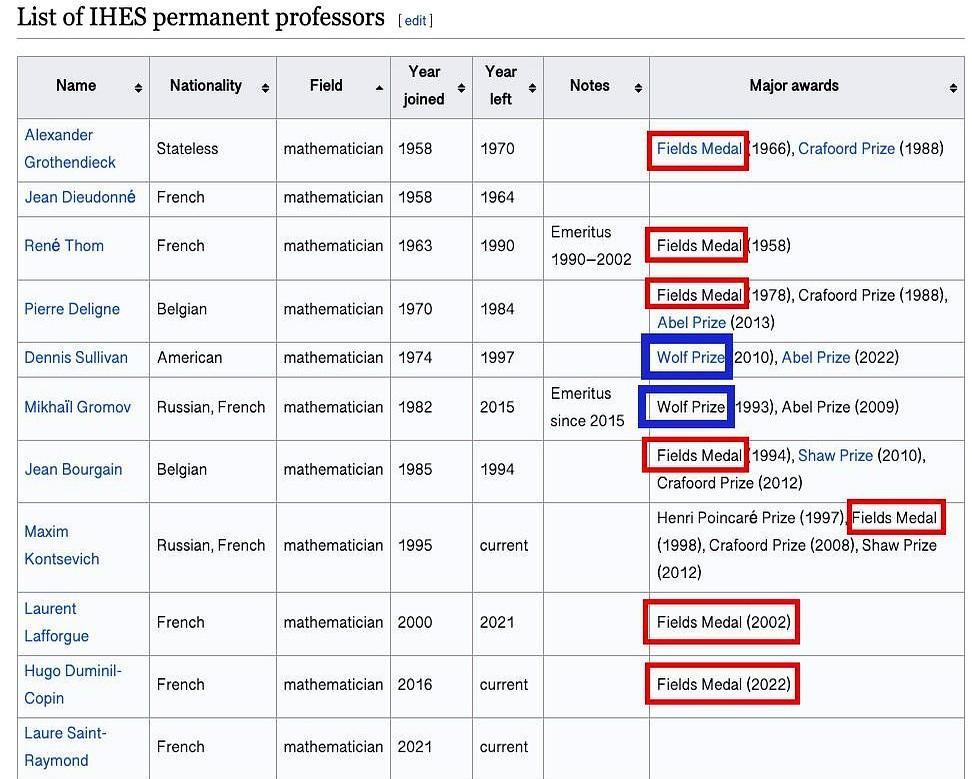Open Mikhaïl Gromov article link

77,407
